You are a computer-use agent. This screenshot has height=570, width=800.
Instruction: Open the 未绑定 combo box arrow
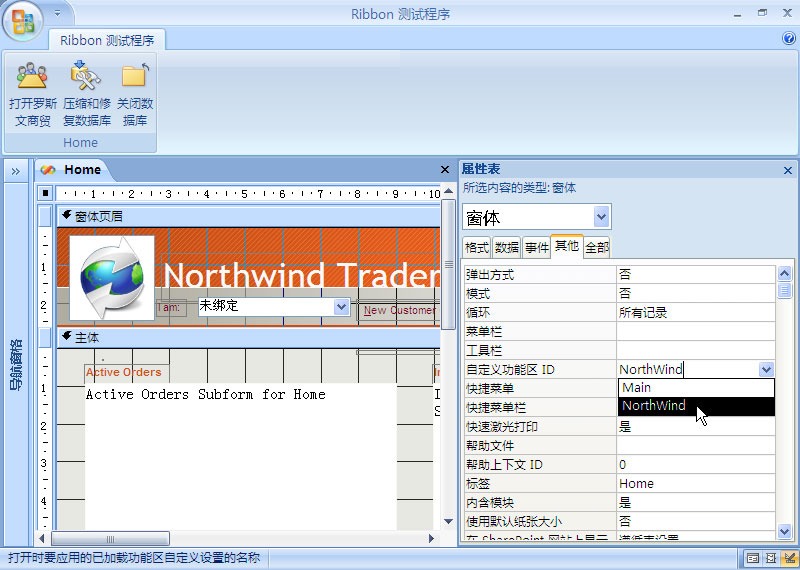tap(341, 307)
